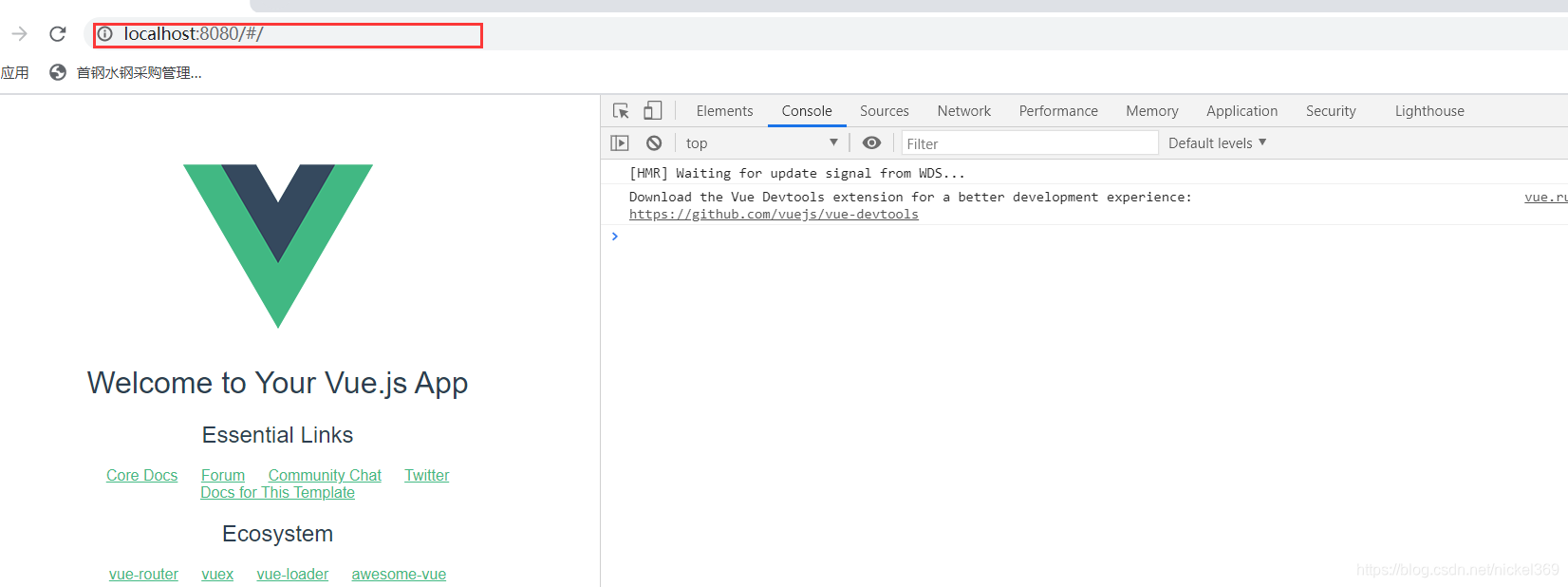Click the vue.ru source file link
This screenshot has height=587, width=1568.
pos(1545,198)
